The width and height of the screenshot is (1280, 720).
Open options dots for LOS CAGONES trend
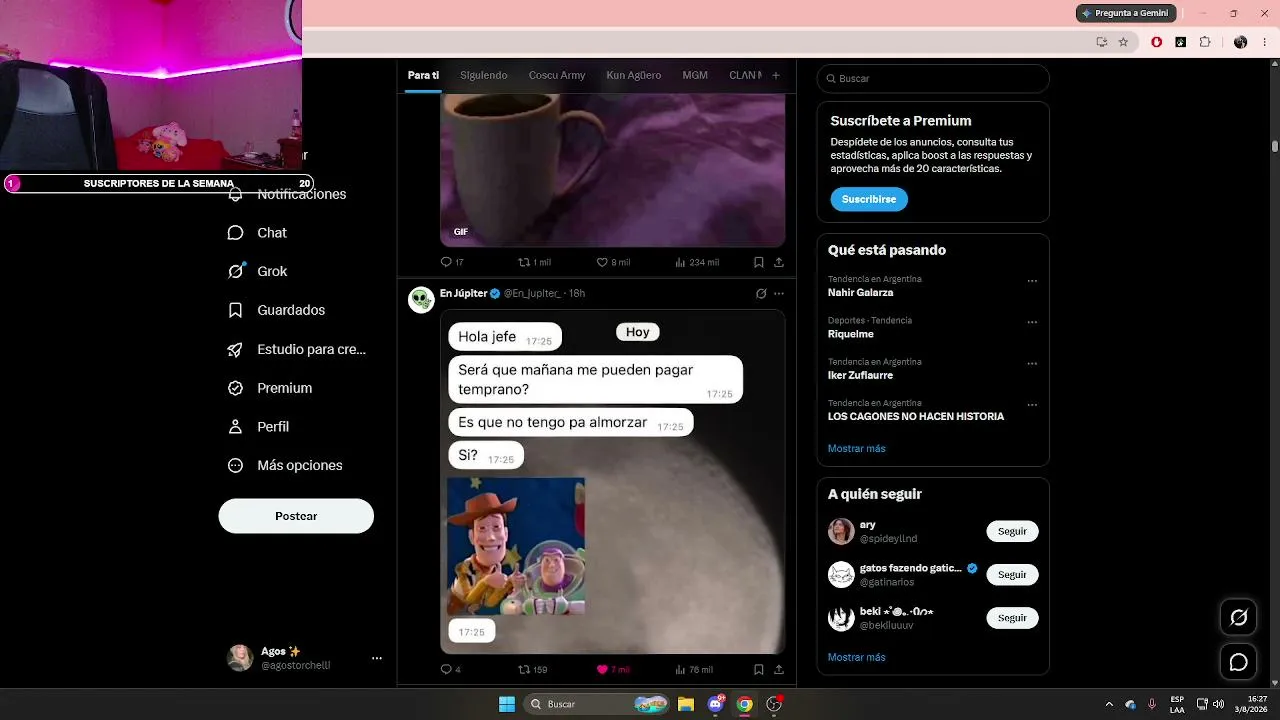[x=1032, y=405]
